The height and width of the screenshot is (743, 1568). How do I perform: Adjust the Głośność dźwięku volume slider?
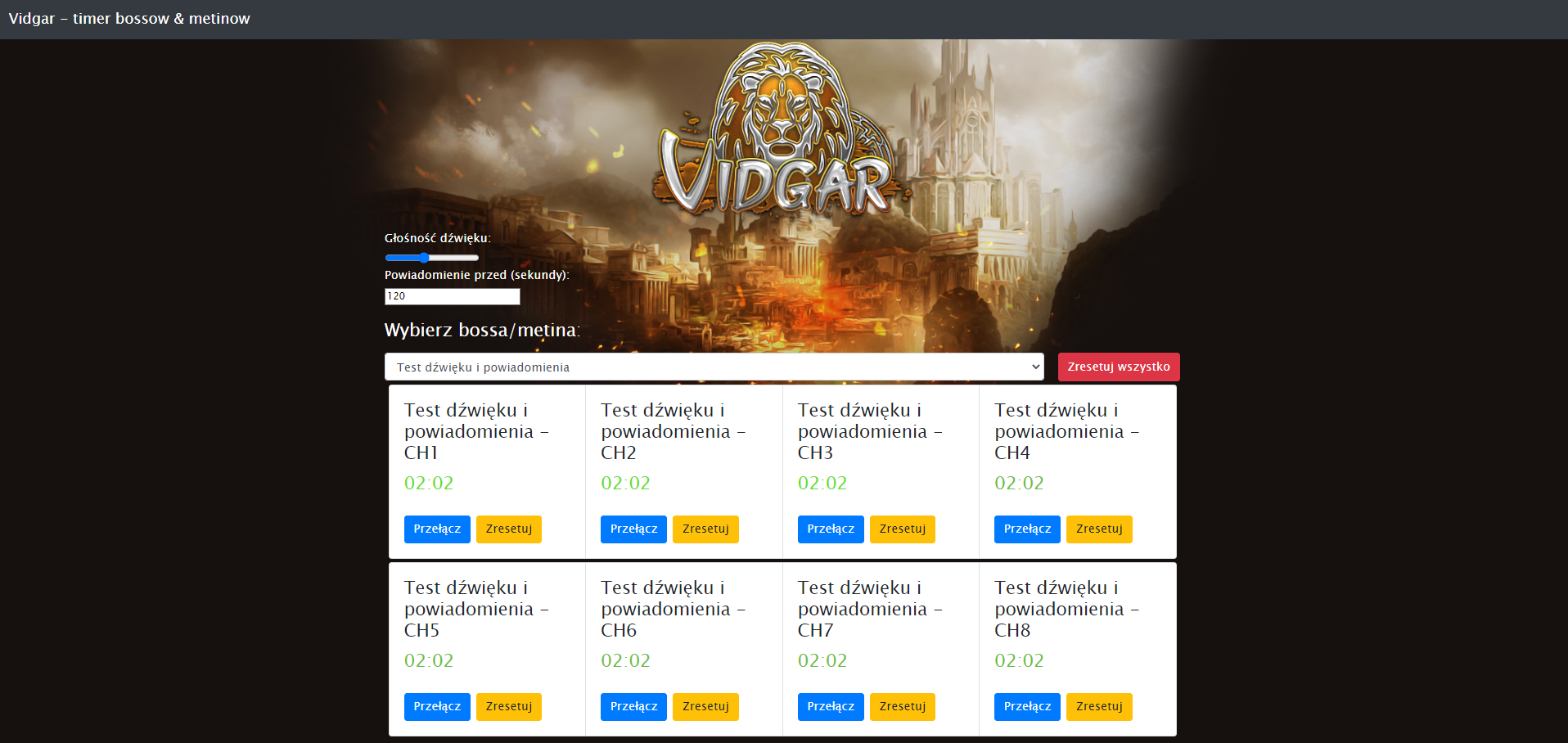tap(432, 258)
